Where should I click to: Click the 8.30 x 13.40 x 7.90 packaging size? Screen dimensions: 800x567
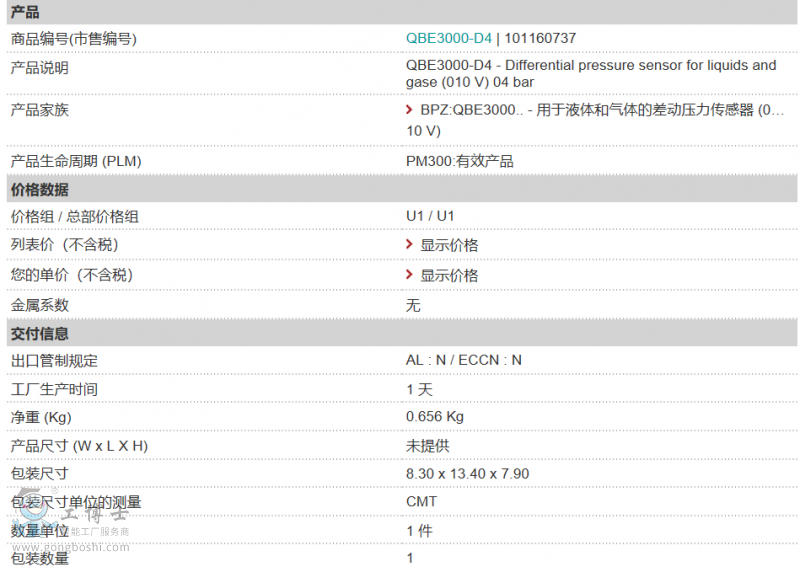pos(467,473)
